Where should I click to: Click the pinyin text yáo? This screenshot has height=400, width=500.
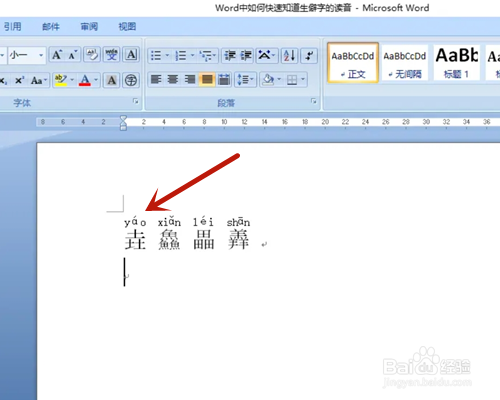click(135, 222)
